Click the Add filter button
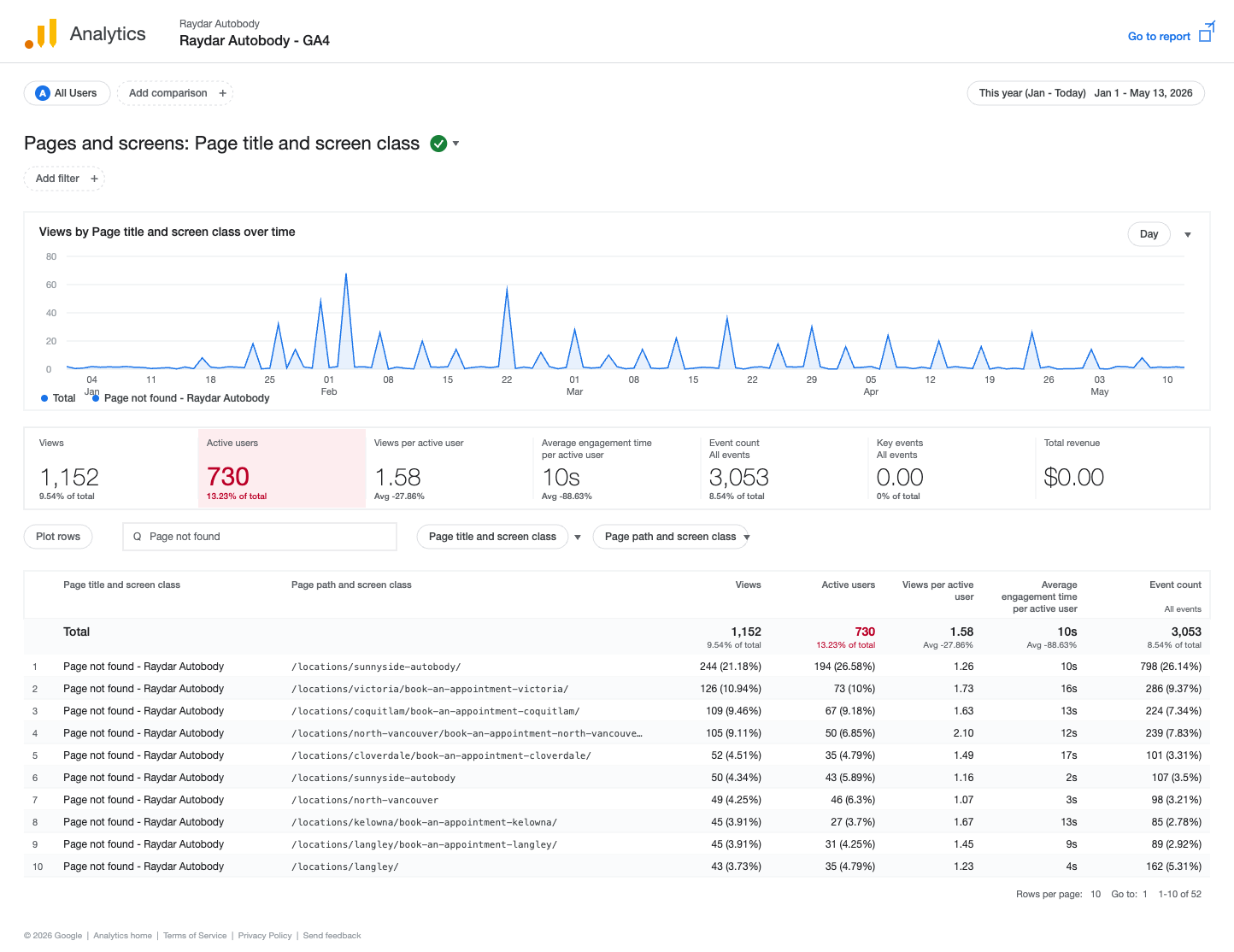This screenshot has width=1234, height=952. [x=64, y=179]
